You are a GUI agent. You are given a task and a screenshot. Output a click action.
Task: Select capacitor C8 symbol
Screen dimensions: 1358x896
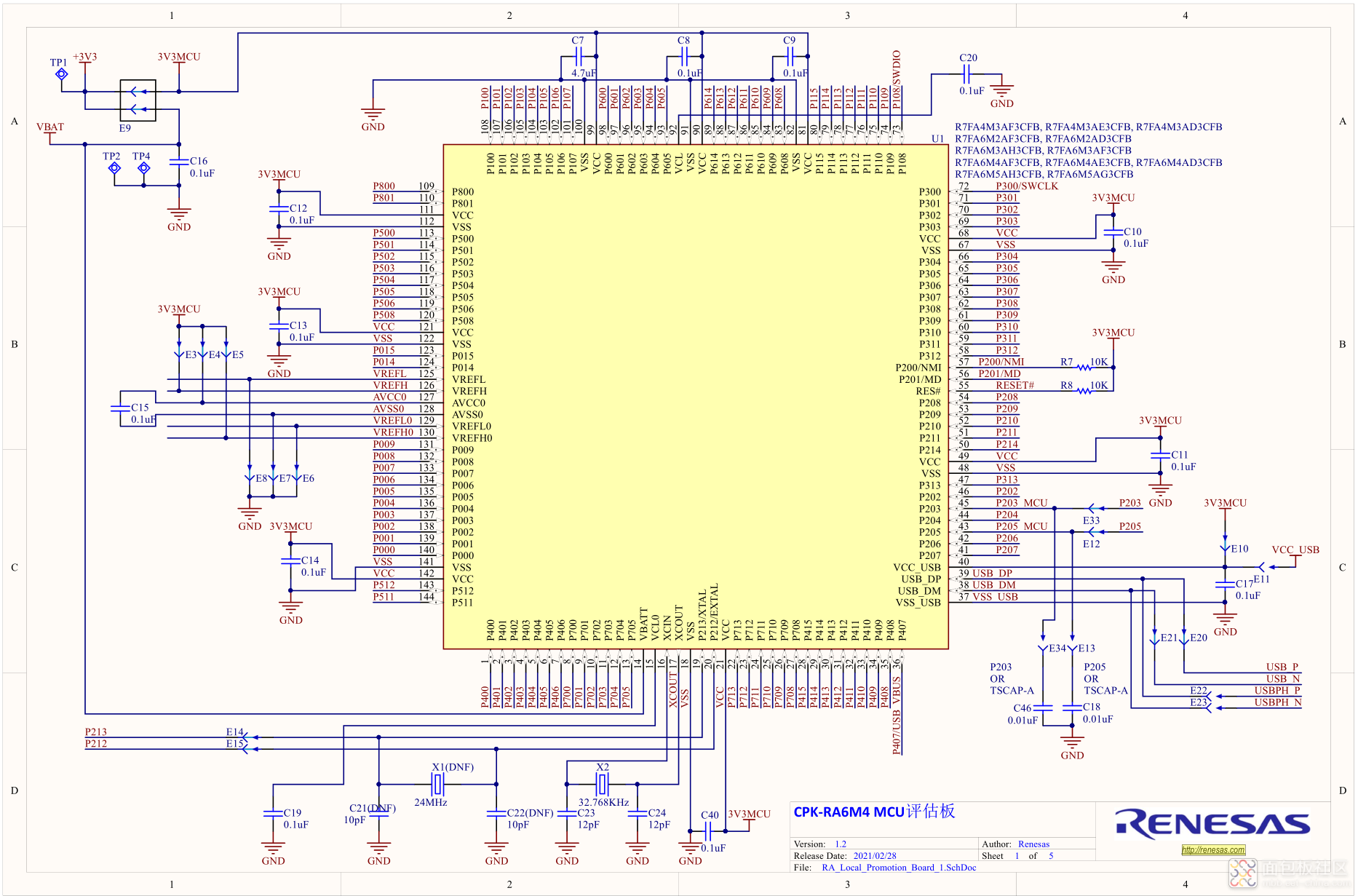pos(684,56)
